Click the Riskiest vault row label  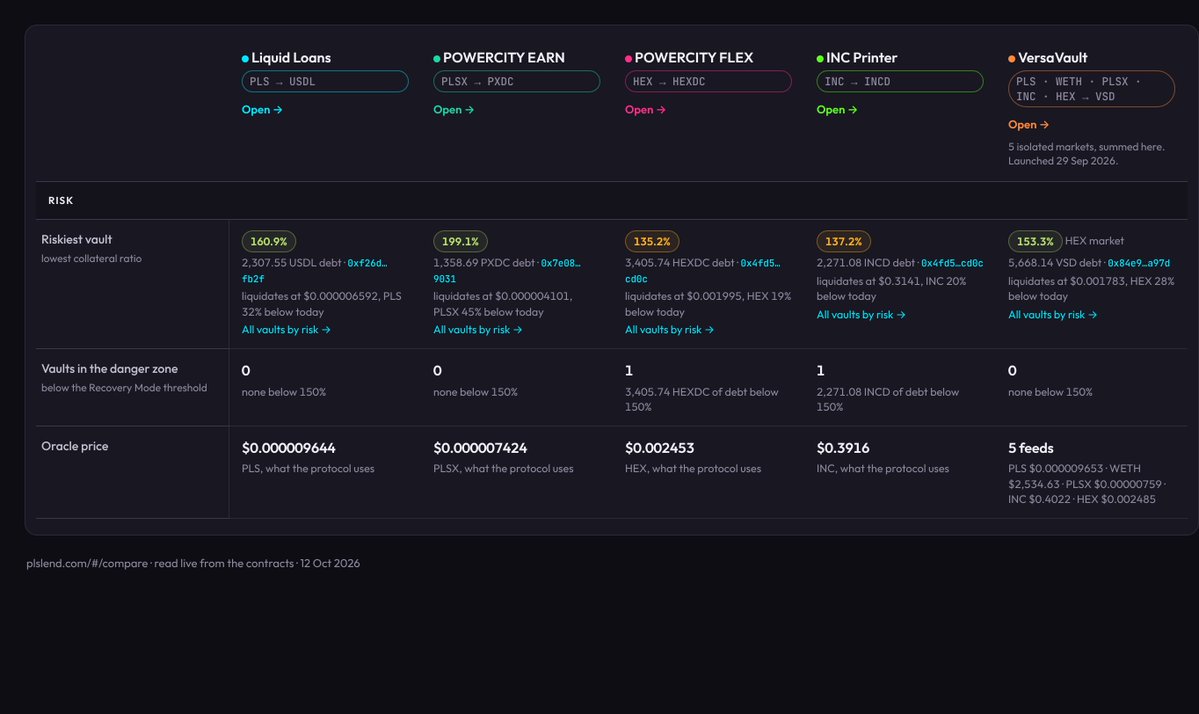pyautogui.click(x=76, y=239)
